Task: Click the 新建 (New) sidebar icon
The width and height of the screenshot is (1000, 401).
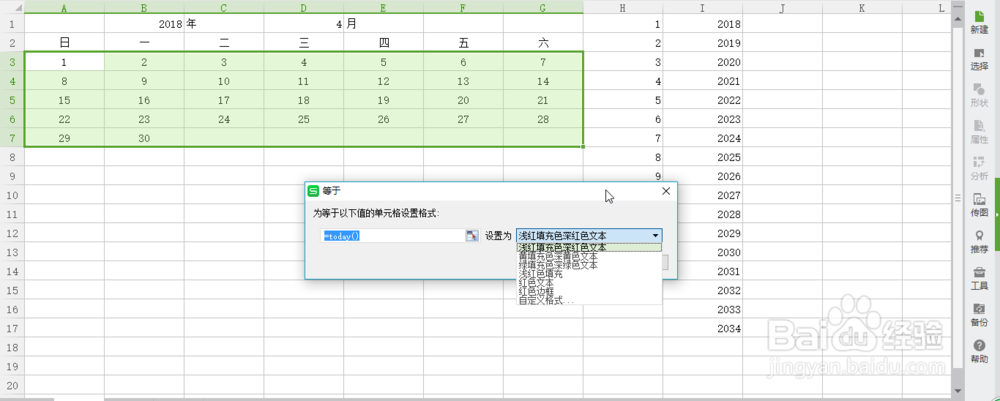Action: pos(979,22)
